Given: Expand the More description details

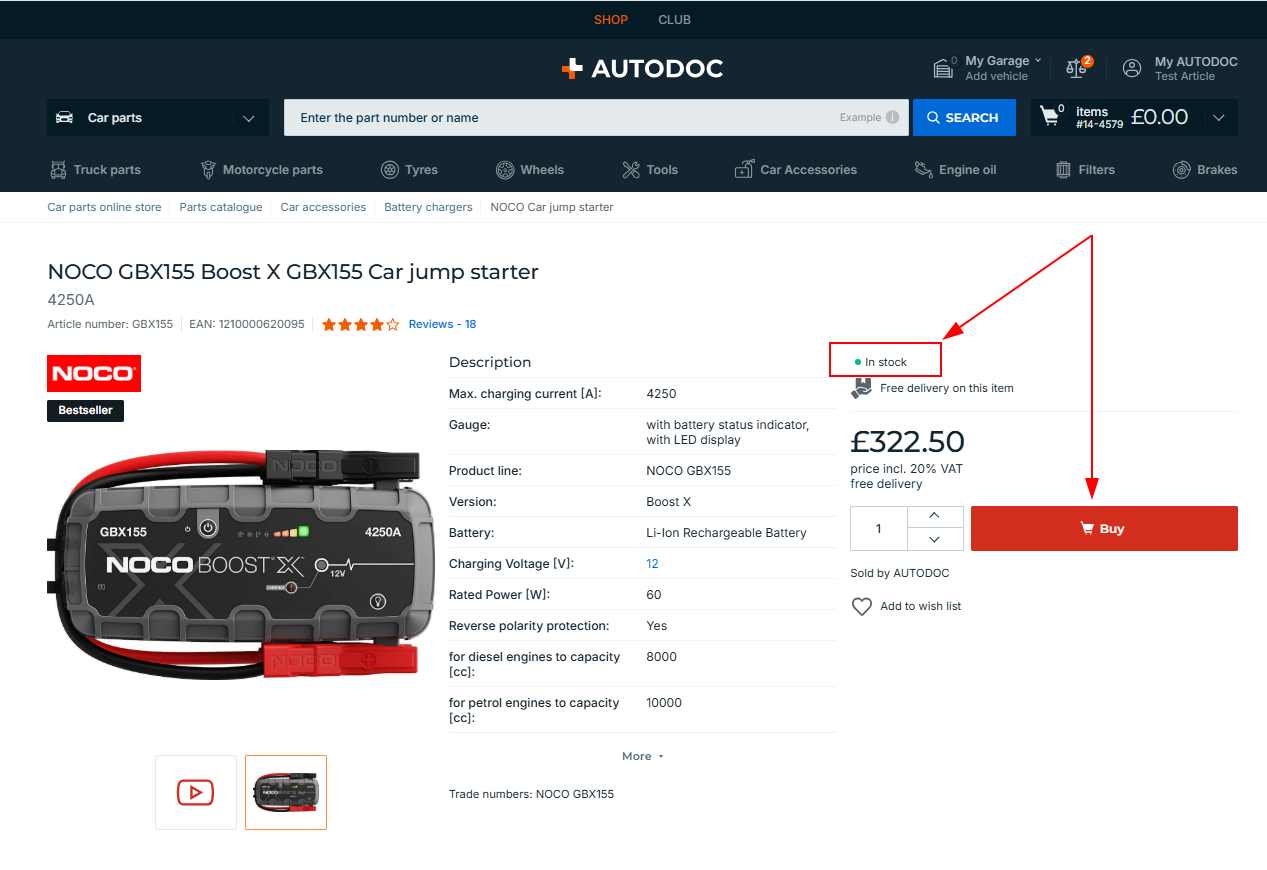Looking at the screenshot, I should pos(642,756).
